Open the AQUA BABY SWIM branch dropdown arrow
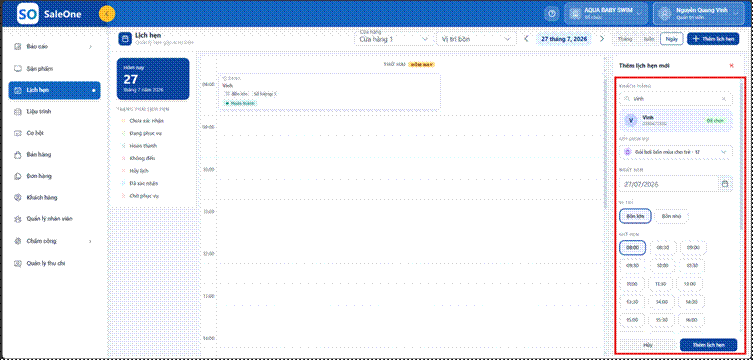Image resolution: width=753 pixels, height=360 pixels. tap(639, 14)
